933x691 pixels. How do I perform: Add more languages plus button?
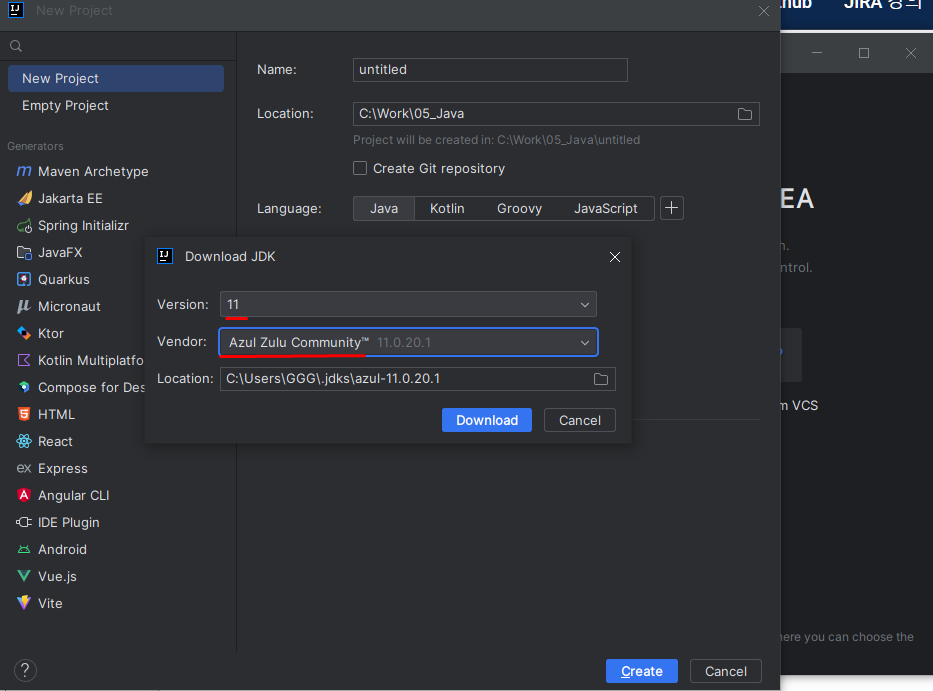coord(672,208)
